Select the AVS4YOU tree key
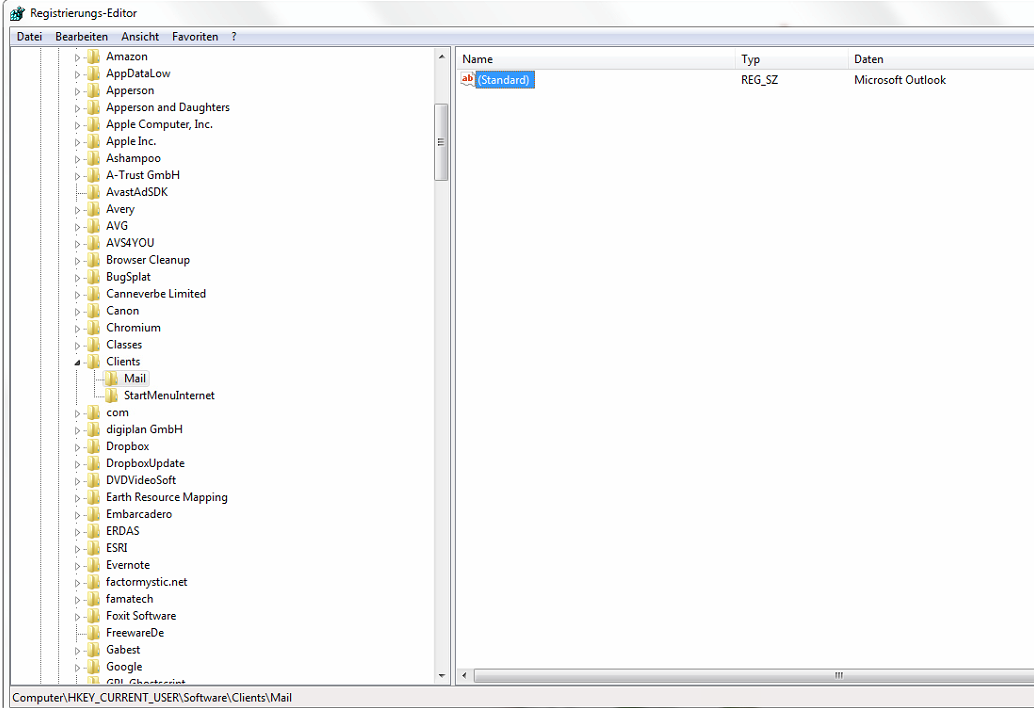The height and width of the screenshot is (708, 1034). (x=130, y=243)
